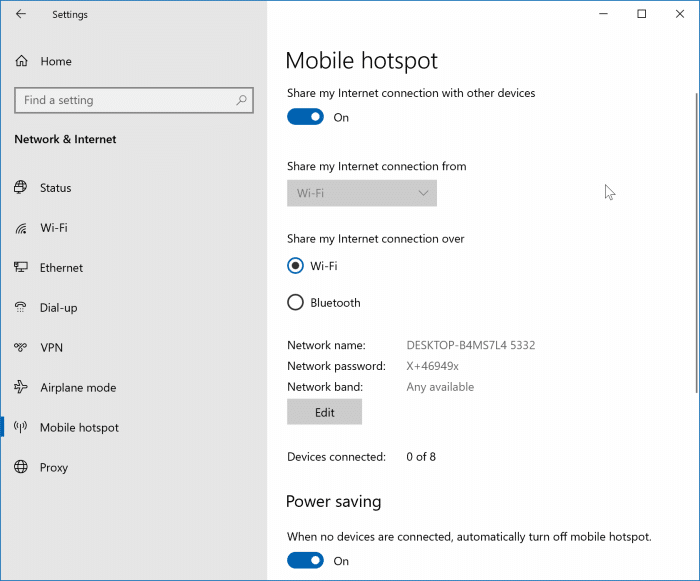
Task: Click the Power saving heading
Action: click(333, 502)
